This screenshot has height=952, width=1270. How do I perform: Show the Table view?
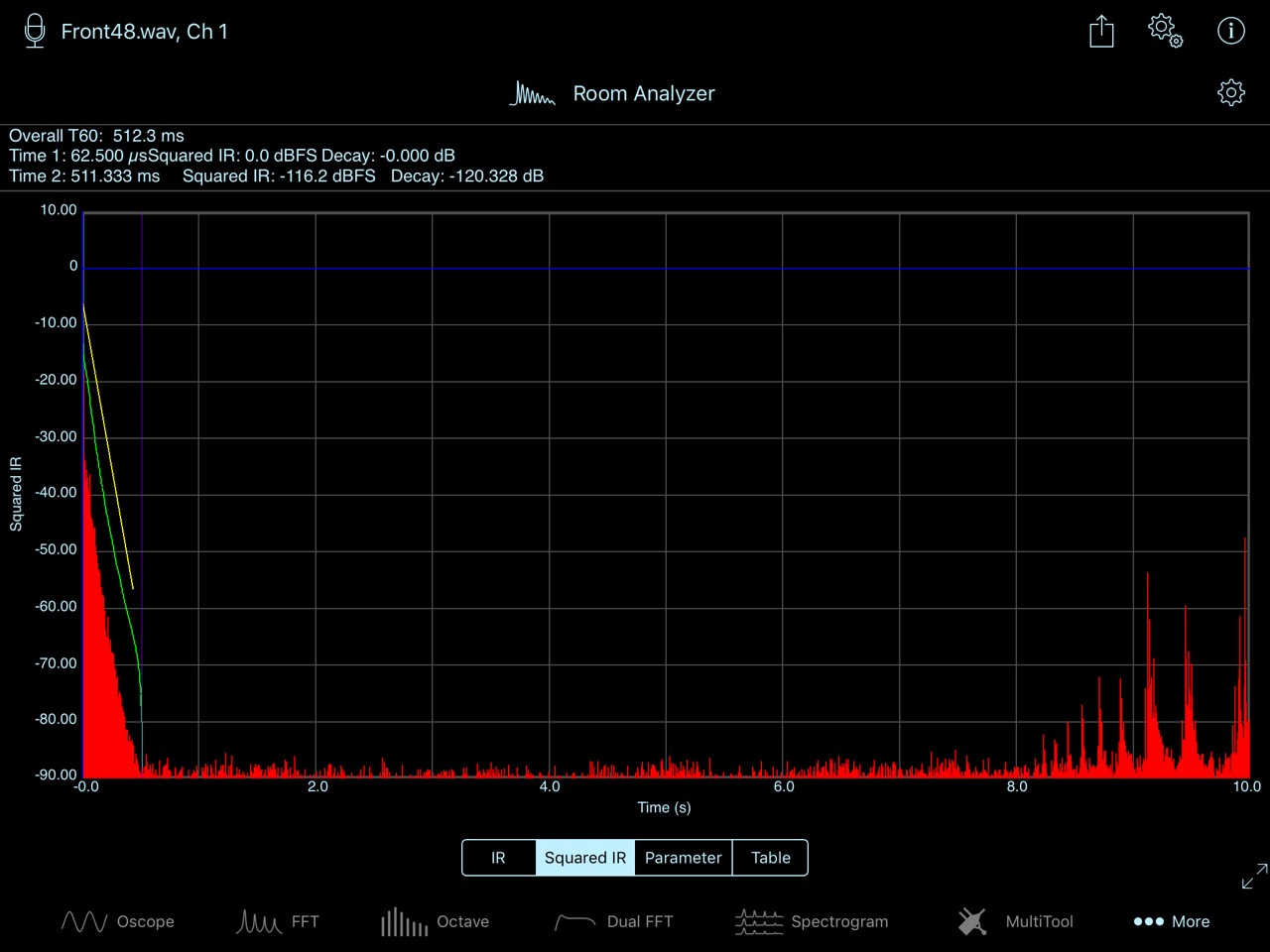point(770,858)
